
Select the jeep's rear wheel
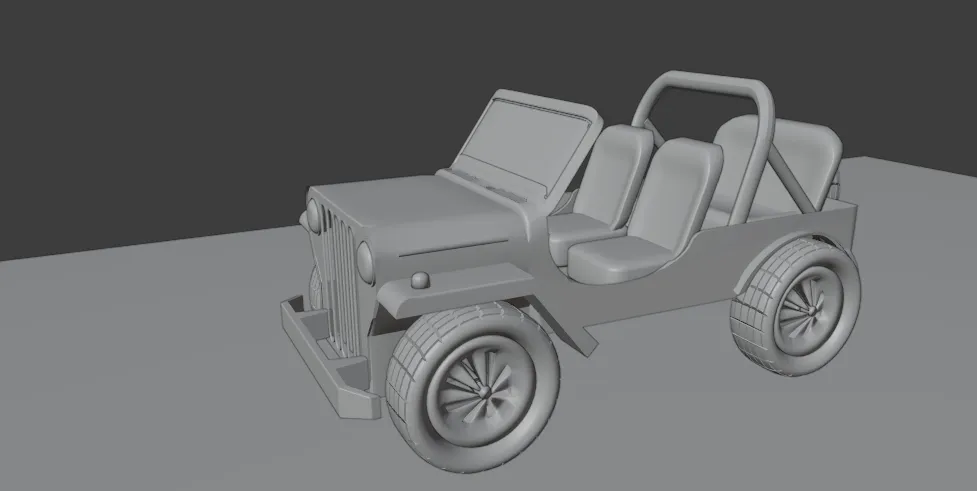pyautogui.click(x=795, y=307)
